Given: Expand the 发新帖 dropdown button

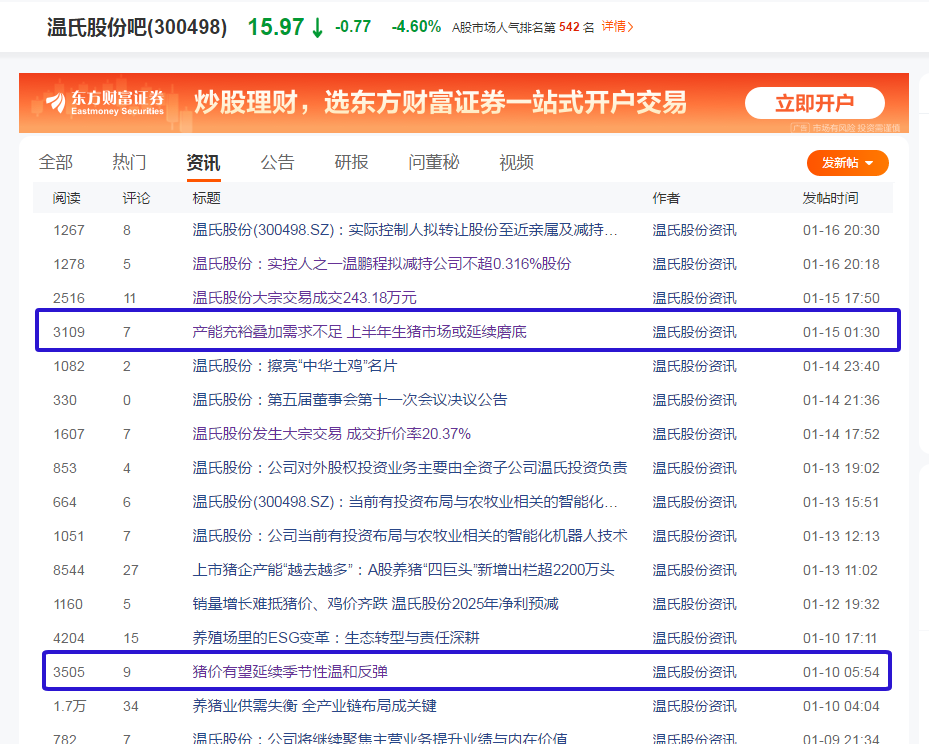Looking at the screenshot, I should click(847, 163).
